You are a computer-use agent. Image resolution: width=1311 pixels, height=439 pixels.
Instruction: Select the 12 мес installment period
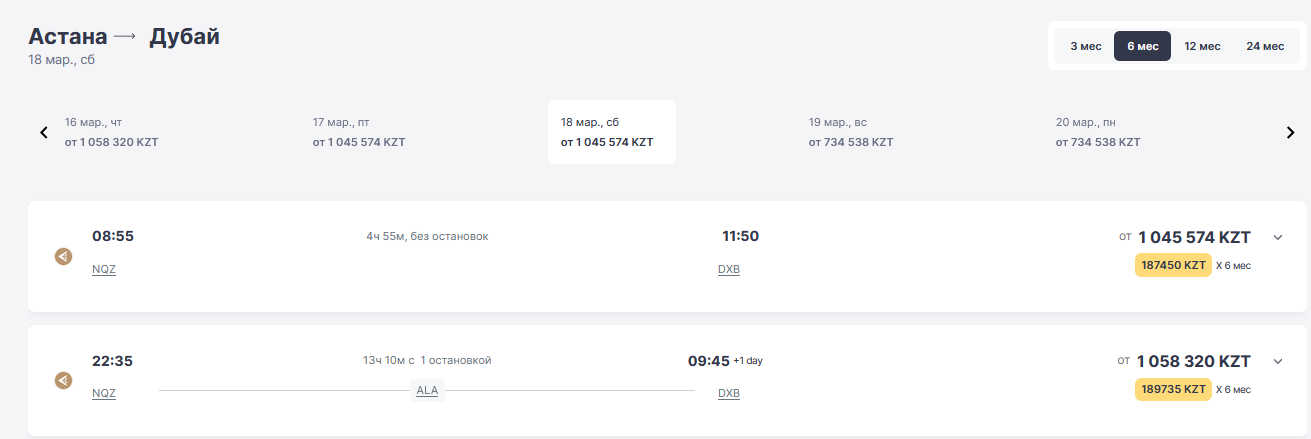pos(1202,46)
